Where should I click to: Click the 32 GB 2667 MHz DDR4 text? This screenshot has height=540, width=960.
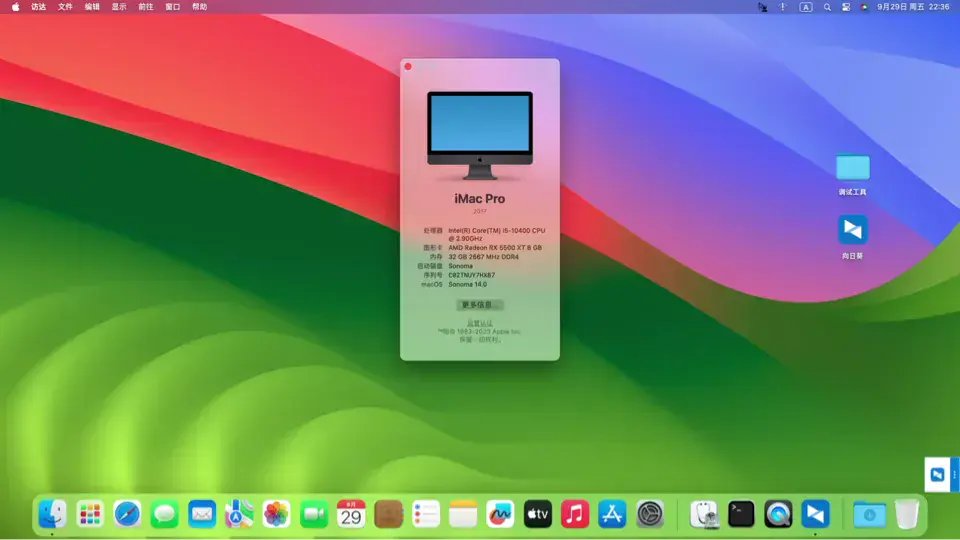tap(483, 257)
